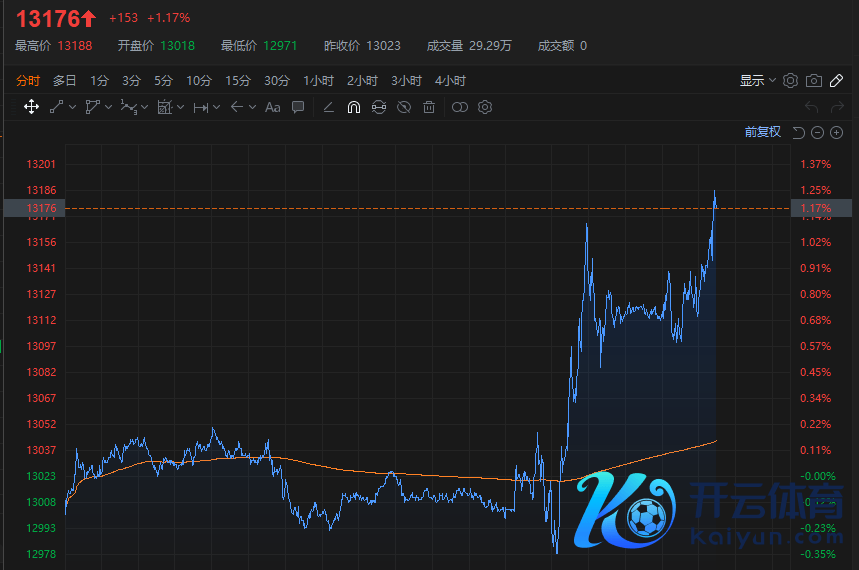Select the 15分 timeframe tab
Screen dimensions: 859x570
click(237, 81)
